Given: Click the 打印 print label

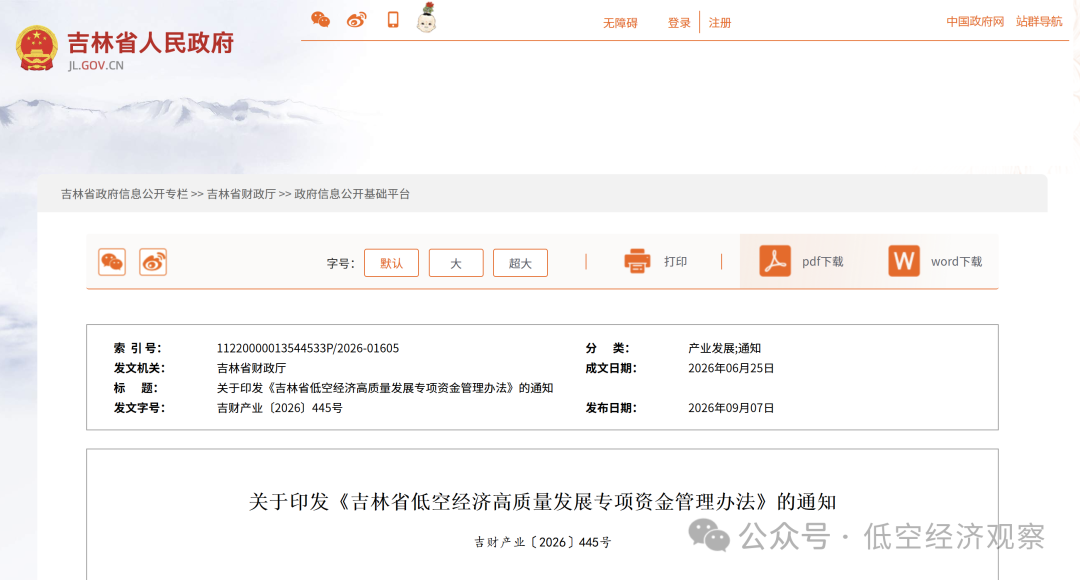Looking at the screenshot, I should point(675,262).
